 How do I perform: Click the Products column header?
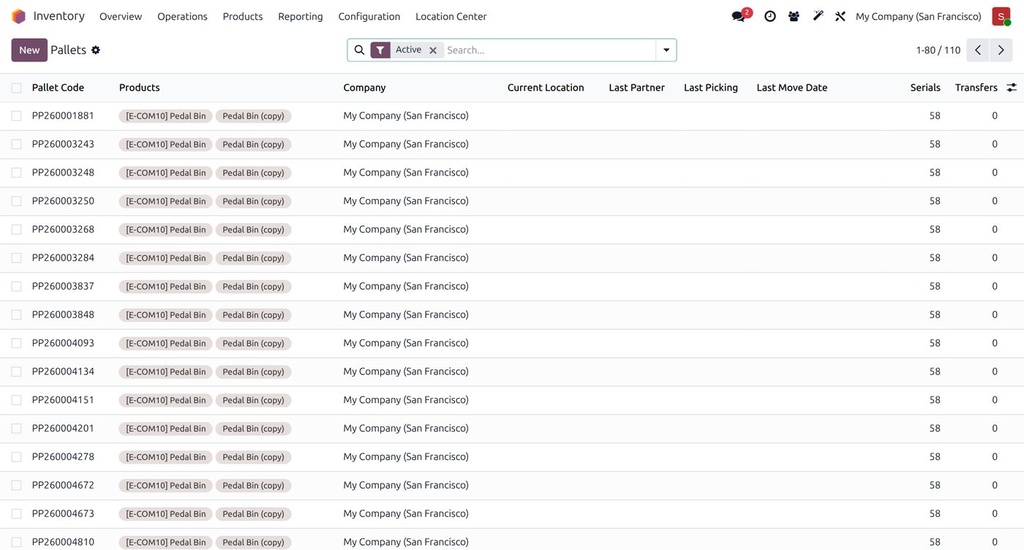pyautogui.click(x=139, y=88)
